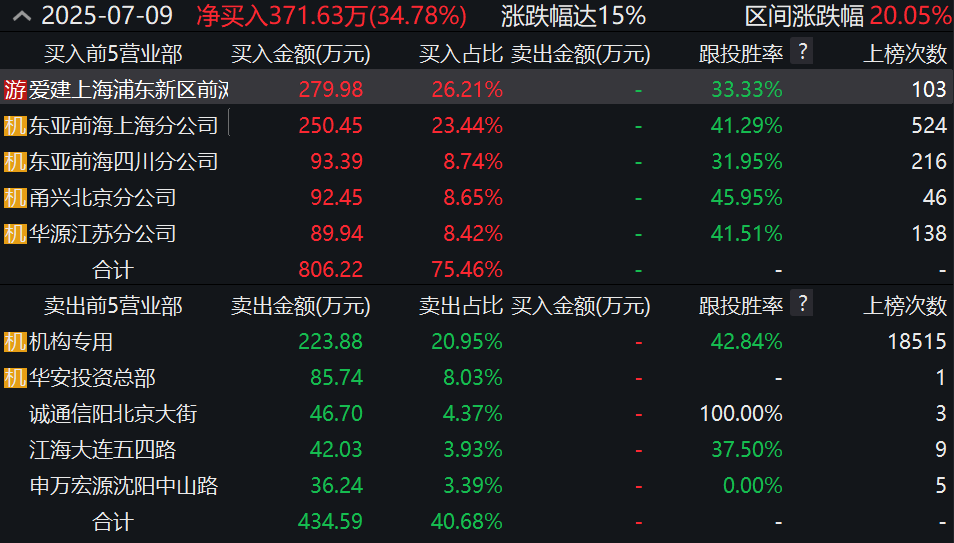Click the 卖出占比 column header

click(460, 305)
